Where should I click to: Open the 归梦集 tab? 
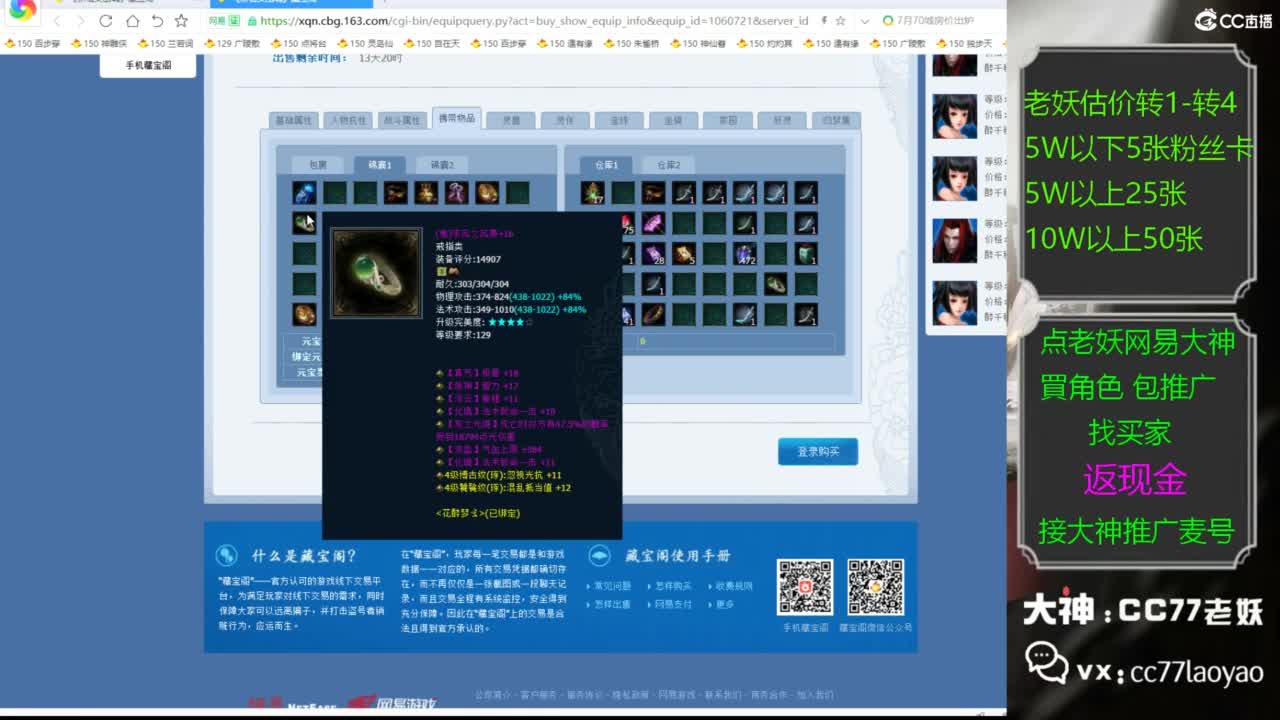click(836, 120)
